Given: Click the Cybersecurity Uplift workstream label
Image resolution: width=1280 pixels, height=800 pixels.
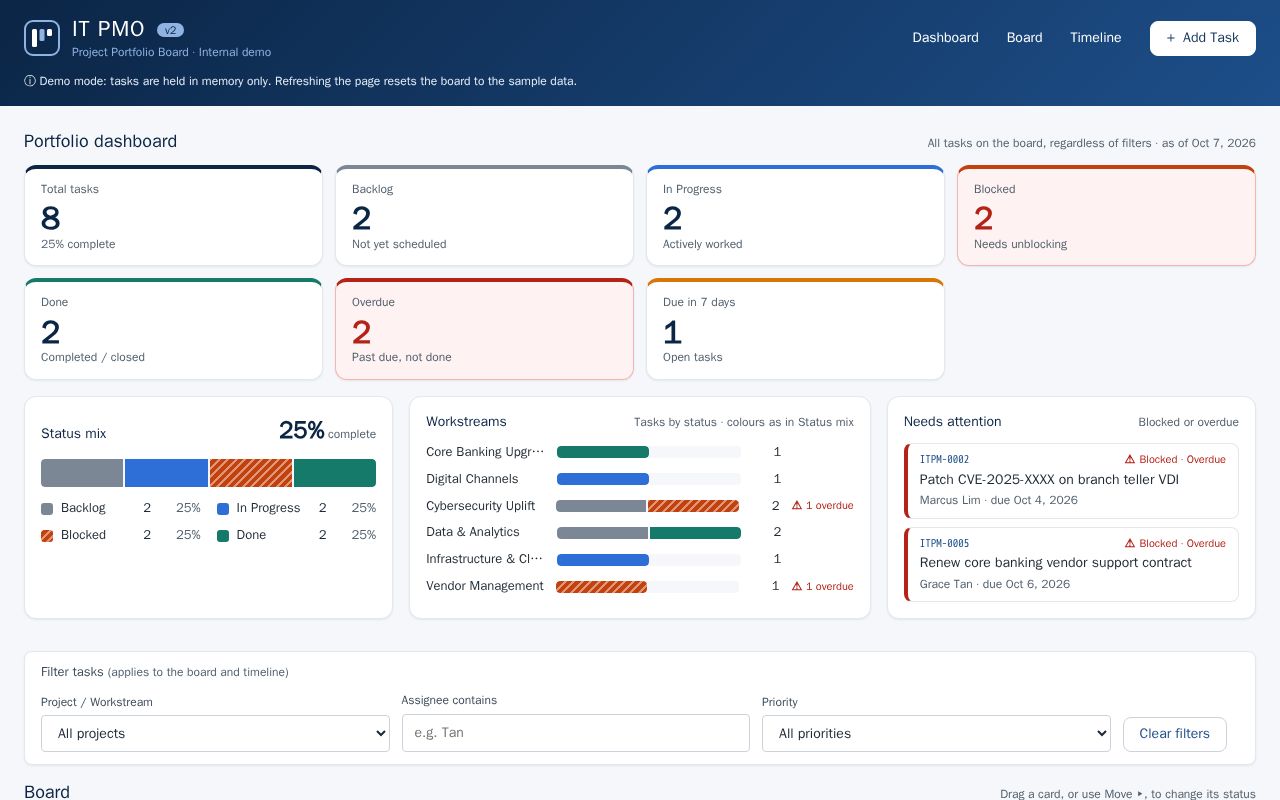Looking at the screenshot, I should pyautogui.click(x=480, y=506).
